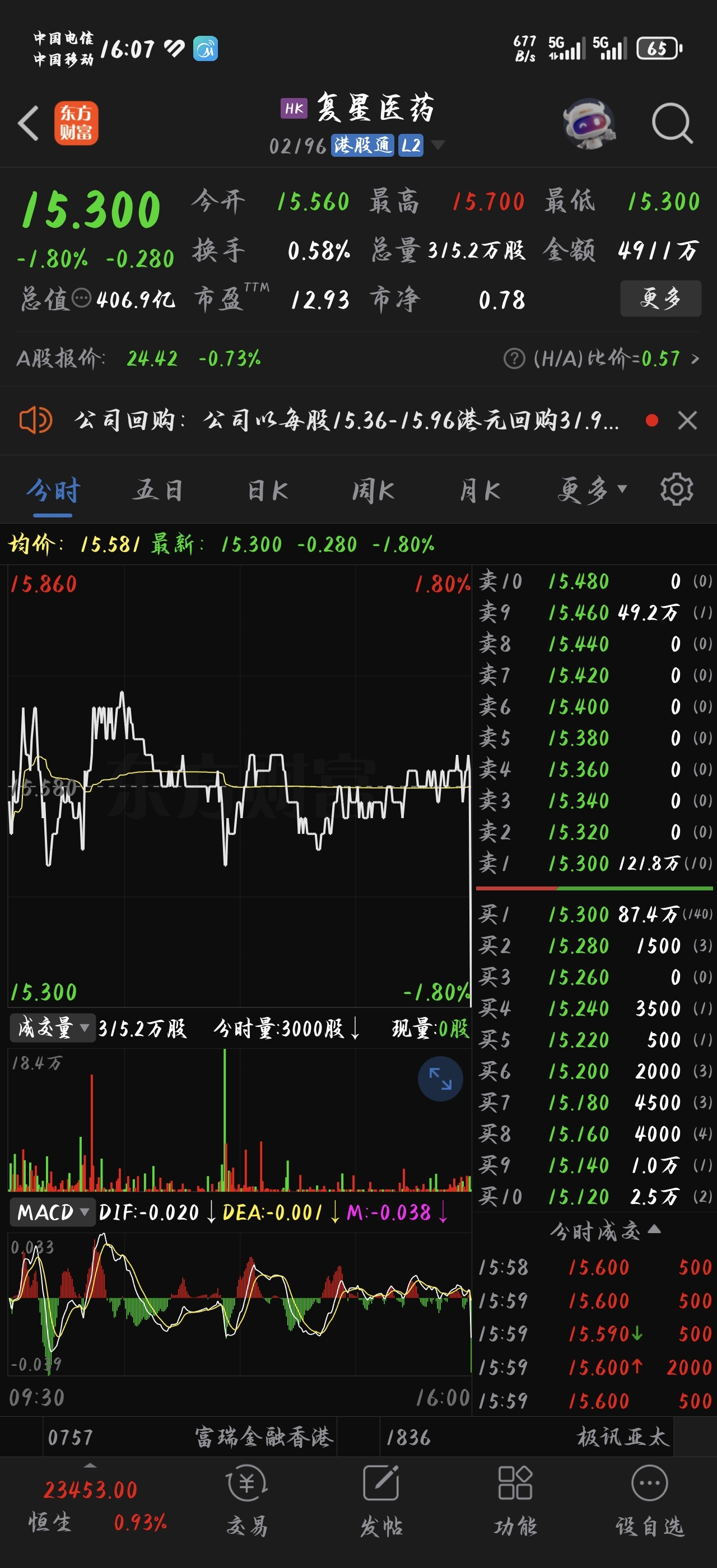Screen dimensions: 717x1568
Task: Tap the L2 level badge
Action: tap(411, 145)
